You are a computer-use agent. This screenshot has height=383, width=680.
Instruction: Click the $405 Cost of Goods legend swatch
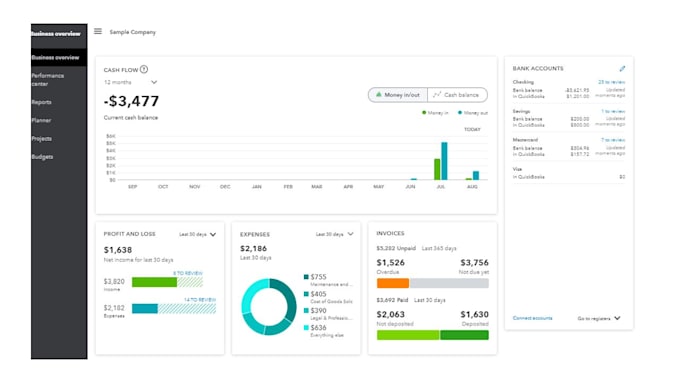(x=306, y=294)
